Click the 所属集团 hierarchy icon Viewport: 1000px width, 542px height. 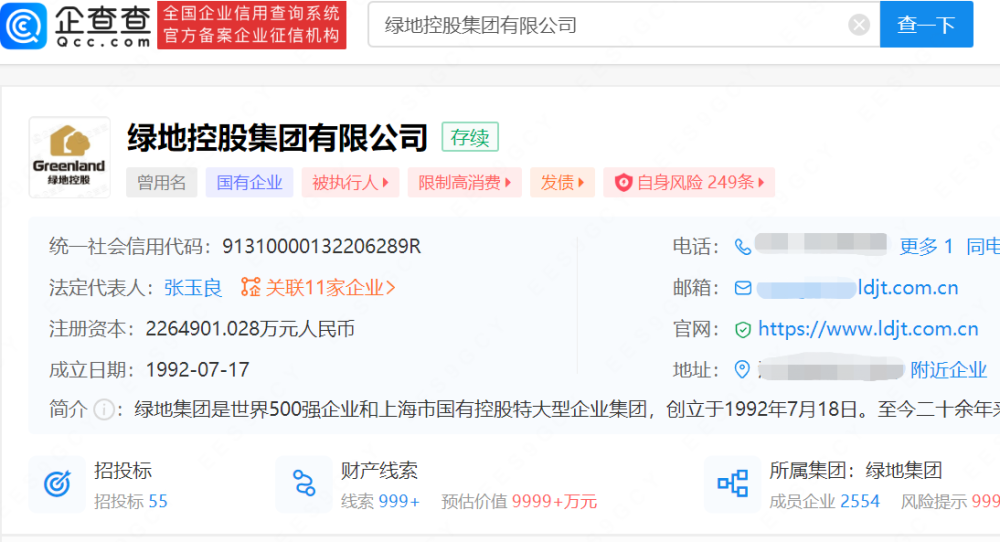pos(732,484)
